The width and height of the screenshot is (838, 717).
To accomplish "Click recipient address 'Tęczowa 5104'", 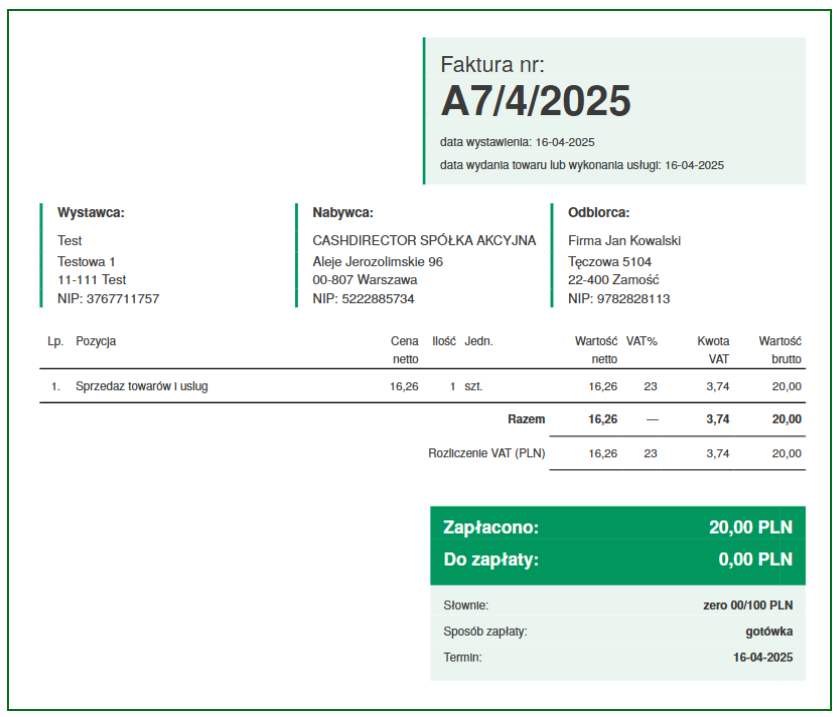I will coord(609,262).
